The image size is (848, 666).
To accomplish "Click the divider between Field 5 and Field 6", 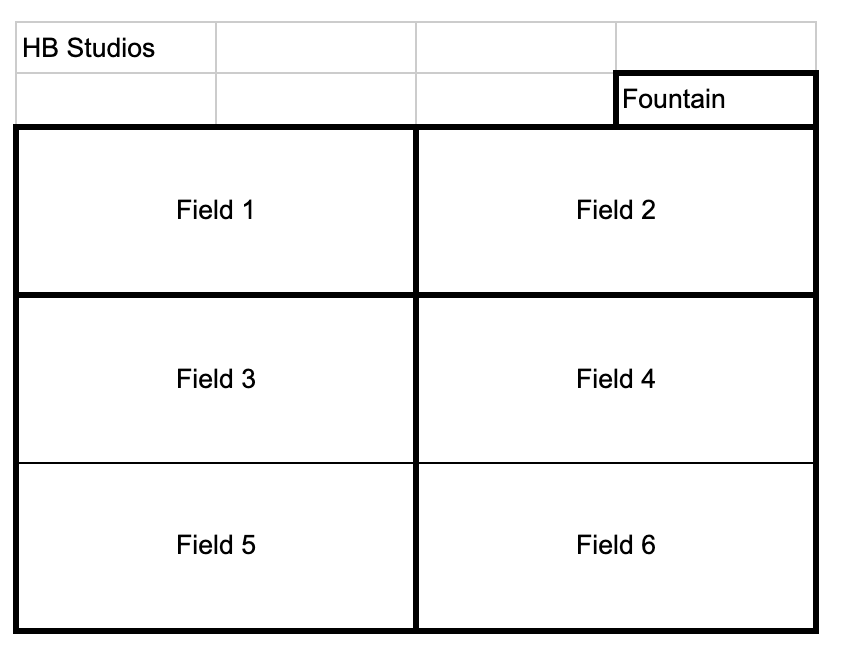I will pyautogui.click(x=416, y=545).
